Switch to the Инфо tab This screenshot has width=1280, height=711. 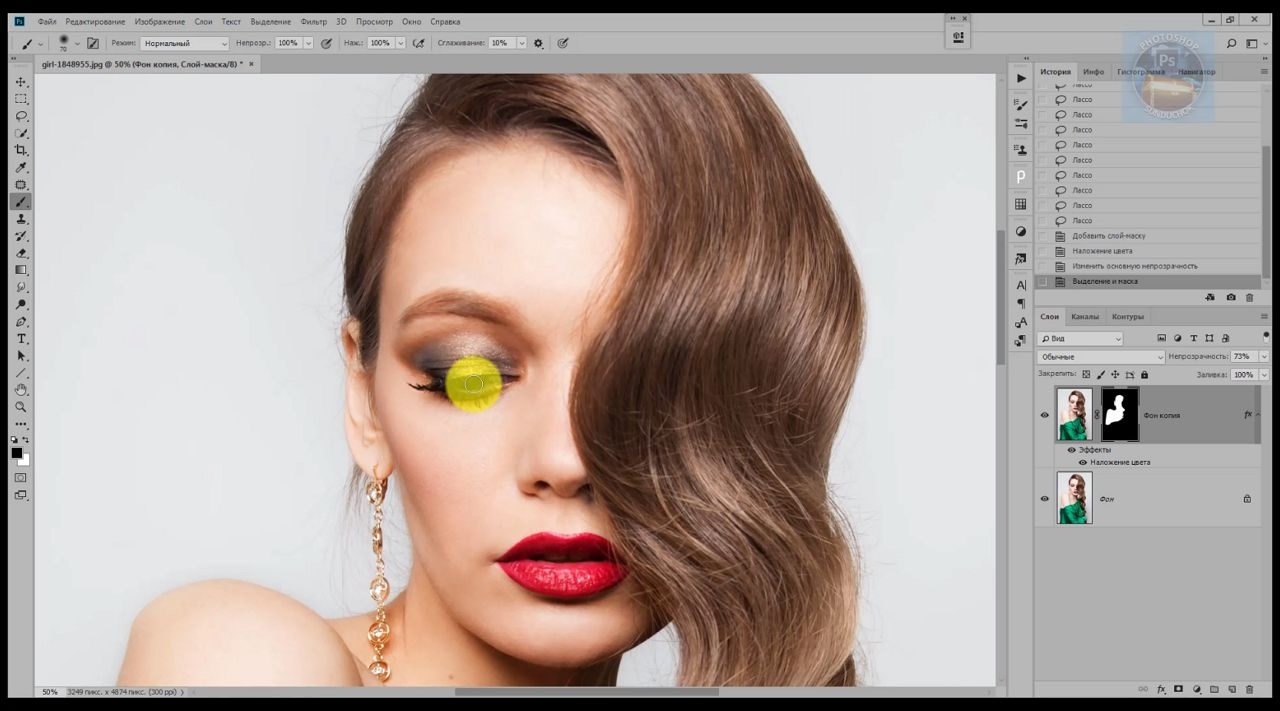point(1094,71)
